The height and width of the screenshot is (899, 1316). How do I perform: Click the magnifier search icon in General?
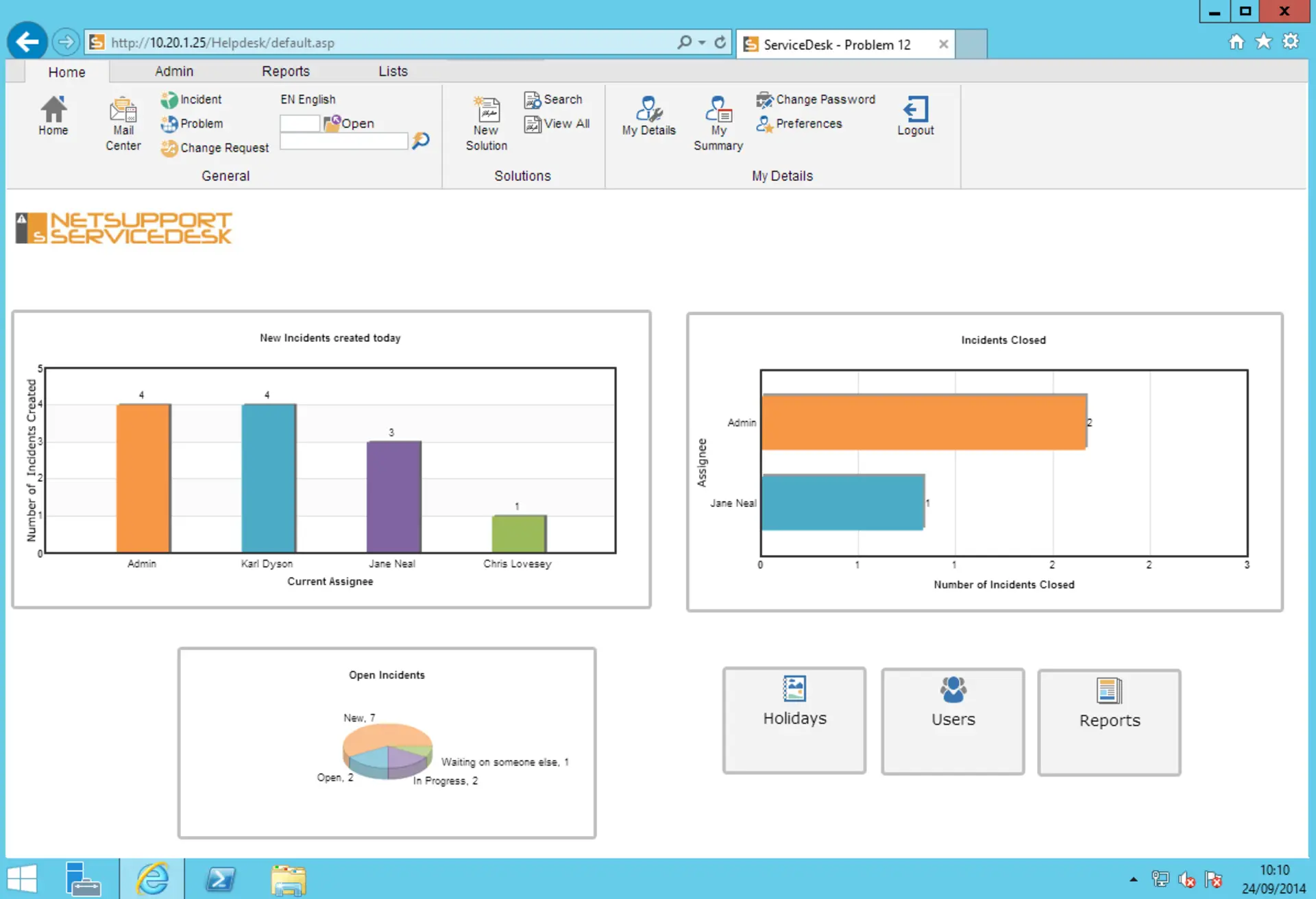(x=421, y=141)
